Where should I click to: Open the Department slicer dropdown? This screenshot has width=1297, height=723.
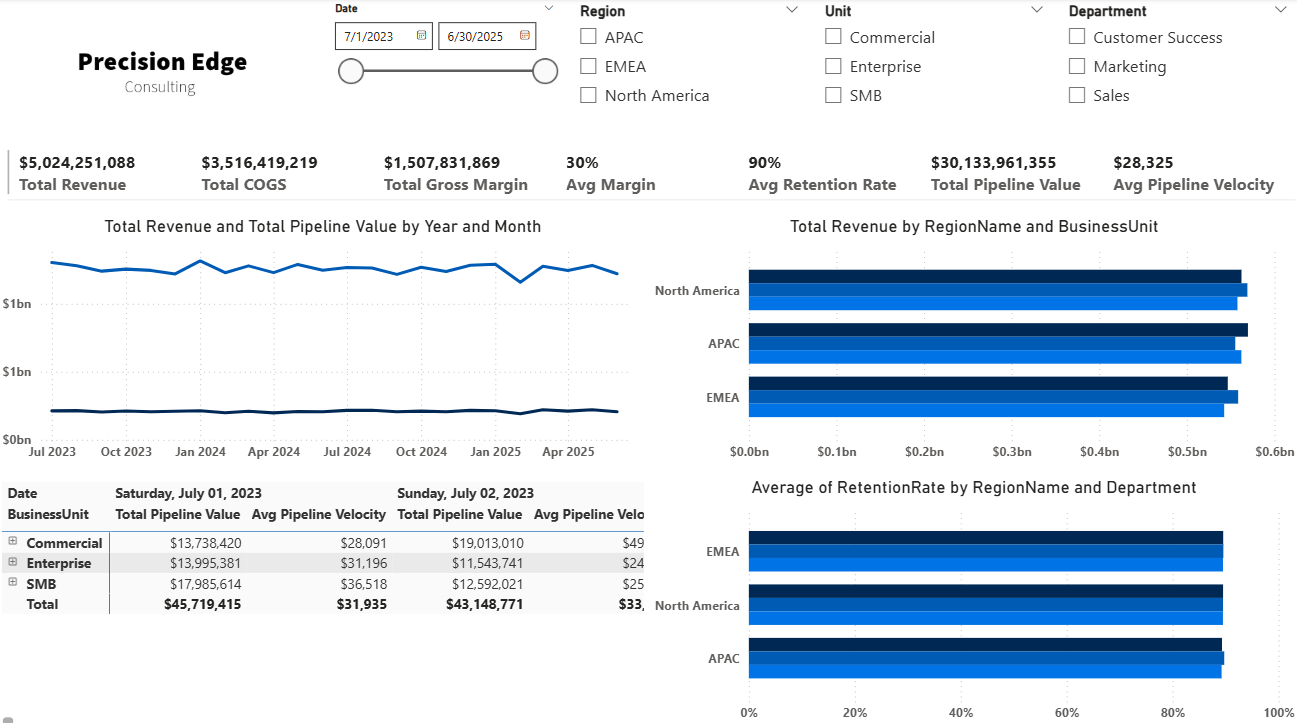coord(1283,10)
